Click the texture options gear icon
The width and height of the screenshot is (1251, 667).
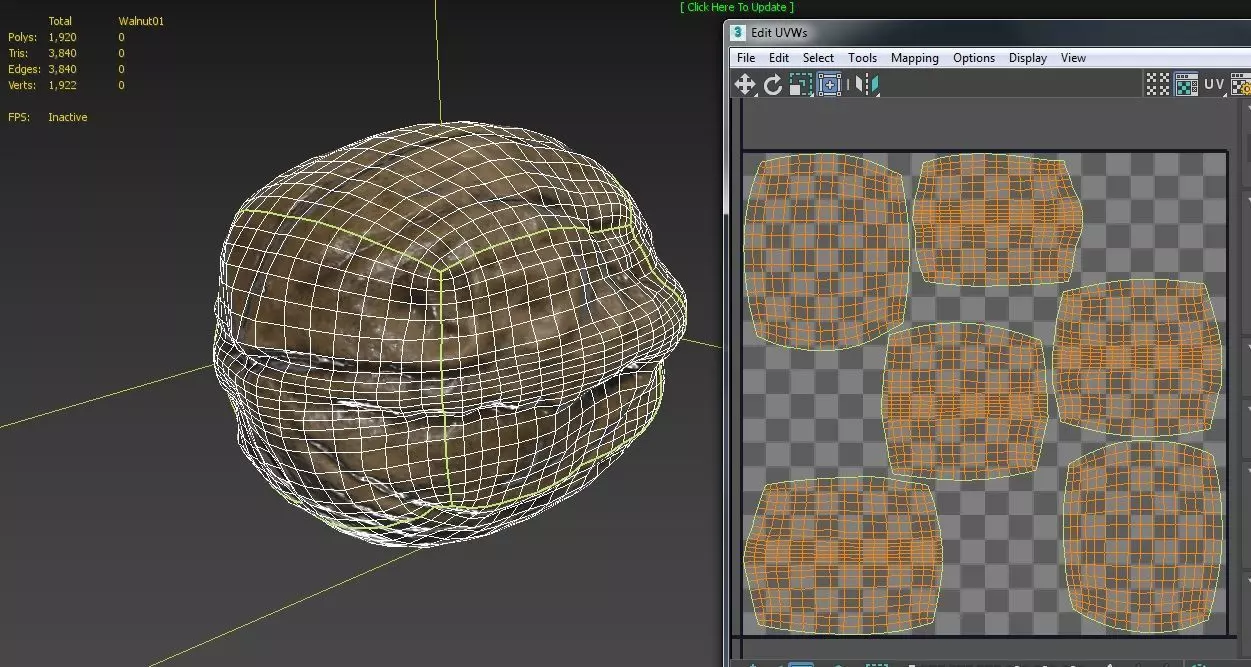click(1242, 85)
